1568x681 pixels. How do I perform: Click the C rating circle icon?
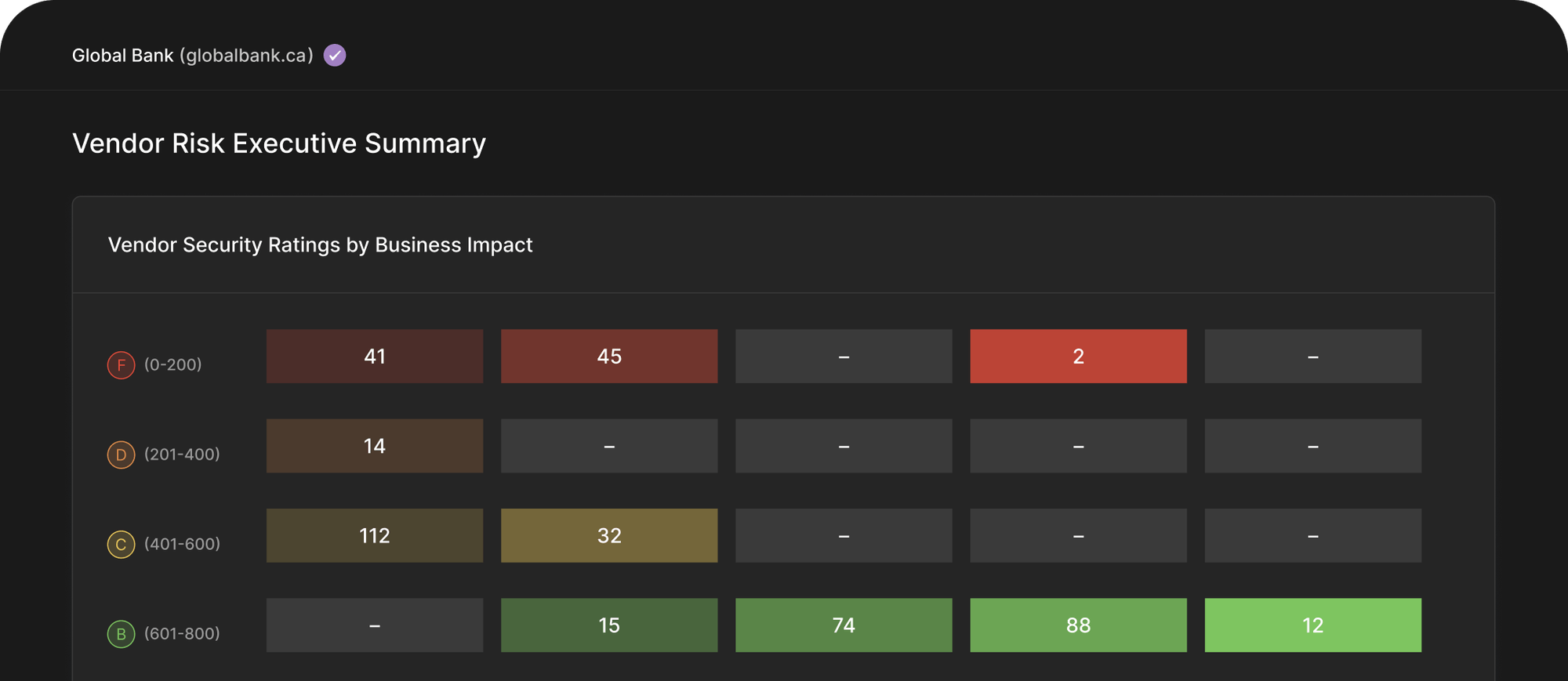pyautogui.click(x=121, y=544)
